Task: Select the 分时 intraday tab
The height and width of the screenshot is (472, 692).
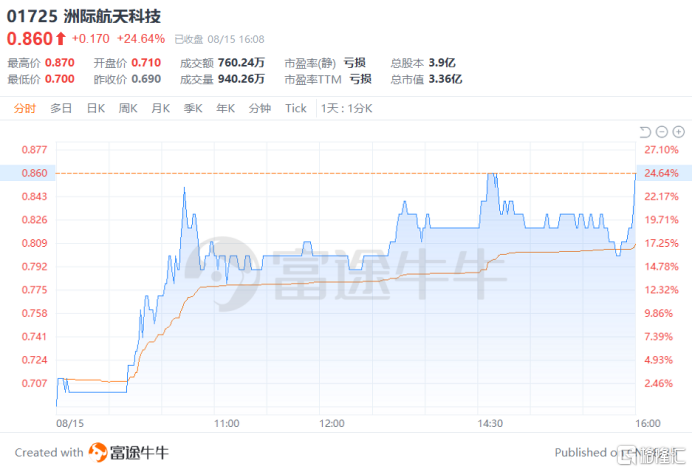Action: click(24, 108)
